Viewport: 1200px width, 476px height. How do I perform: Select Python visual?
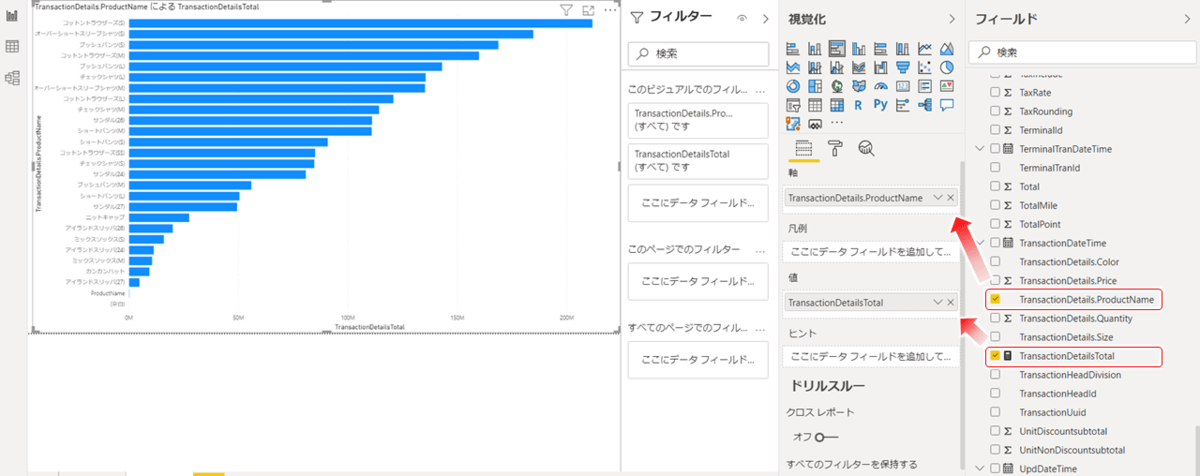(x=881, y=105)
